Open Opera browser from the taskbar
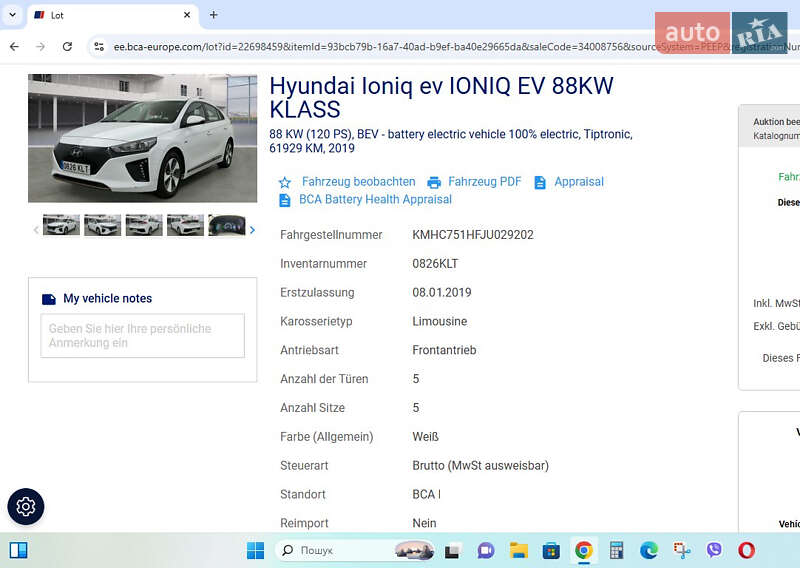This screenshot has height=568, width=800. 746,550
